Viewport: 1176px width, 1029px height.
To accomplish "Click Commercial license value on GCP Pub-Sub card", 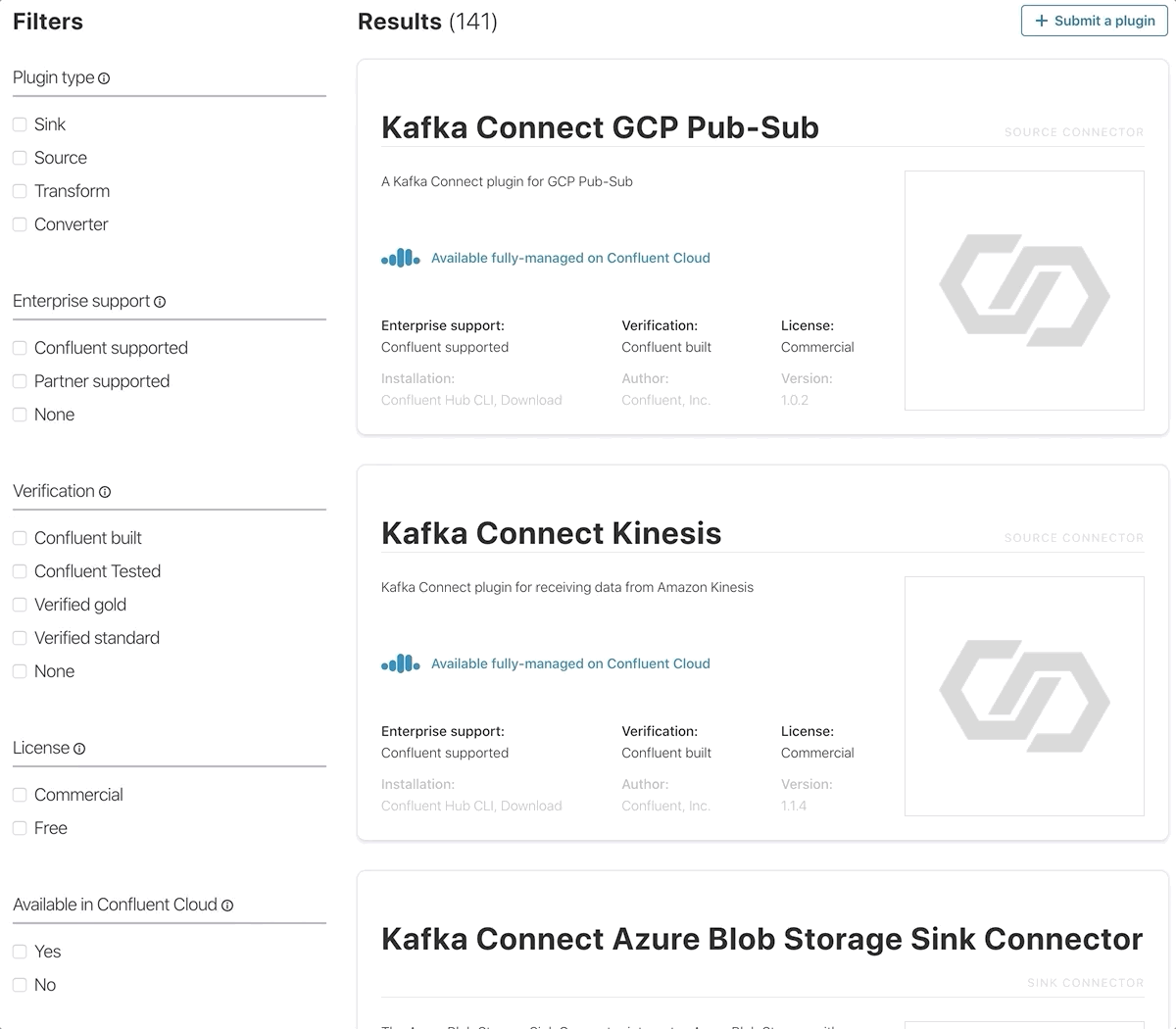I will tap(817, 347).
